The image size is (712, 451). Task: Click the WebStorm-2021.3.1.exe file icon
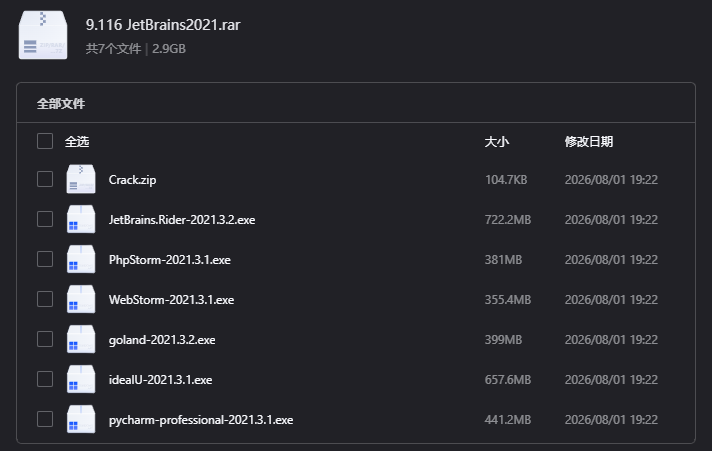[81, 299]
